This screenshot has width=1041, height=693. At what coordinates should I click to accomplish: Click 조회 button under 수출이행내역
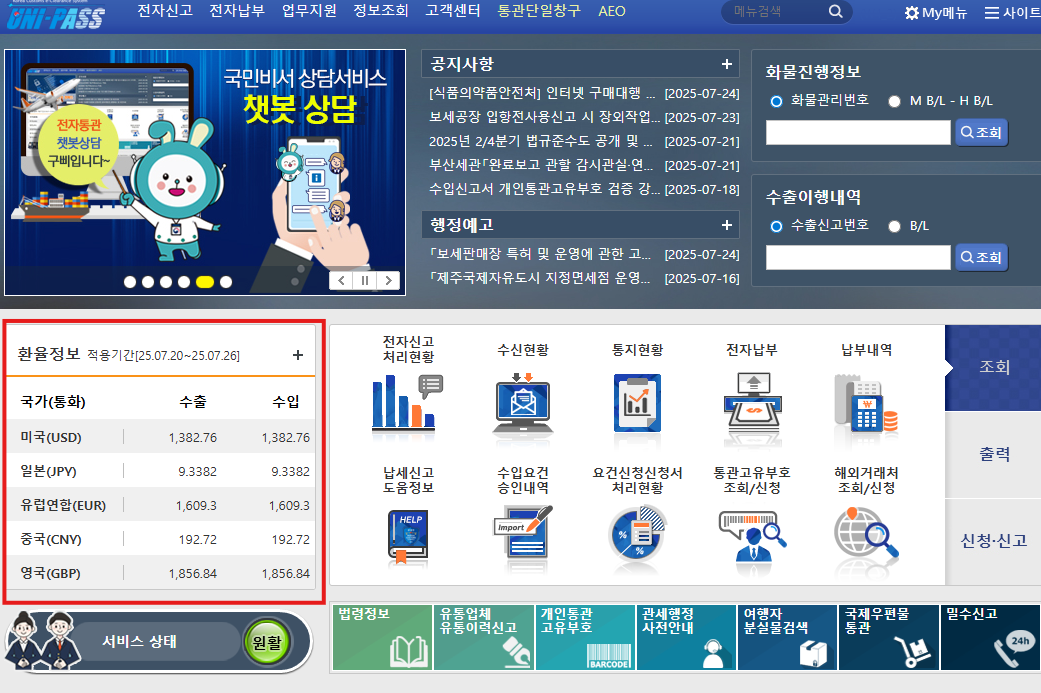pos(981,257)
